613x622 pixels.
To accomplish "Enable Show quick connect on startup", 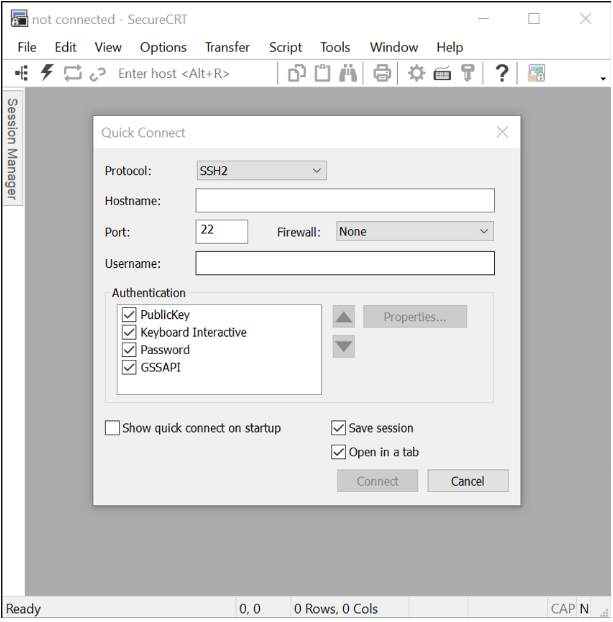I will click(112, 428).
